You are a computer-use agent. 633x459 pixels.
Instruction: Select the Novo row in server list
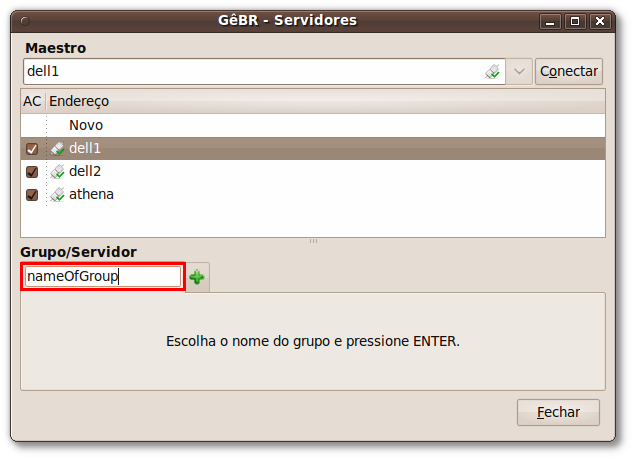[313, 126]
